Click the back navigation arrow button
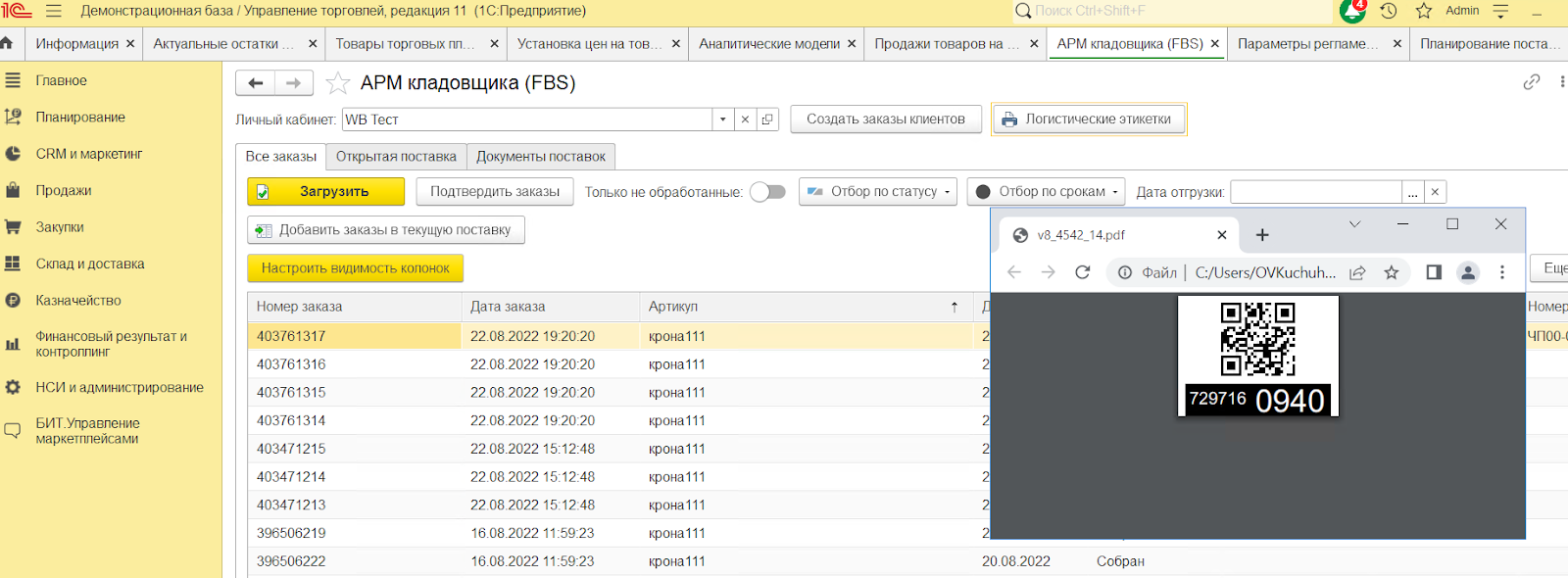The width and height of the screenshot is (1568, 578). coord(256,83)
